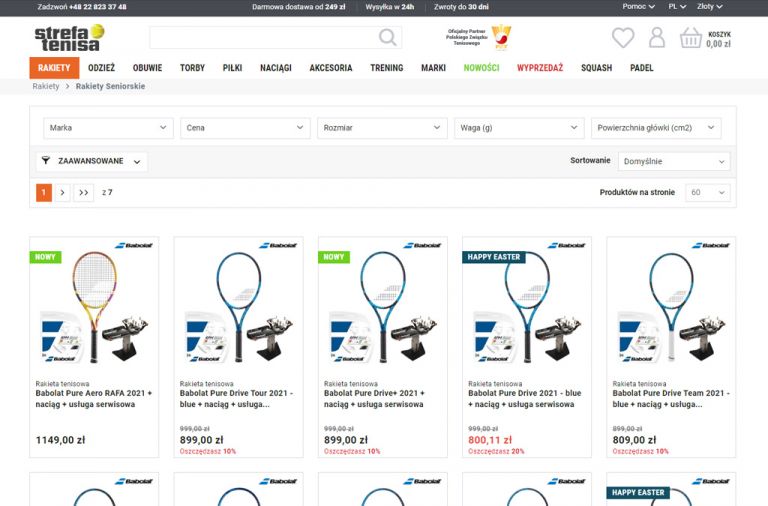Click the search magnifier icon
The width and height of the screenshot is (768, 506).
[387, 38]
